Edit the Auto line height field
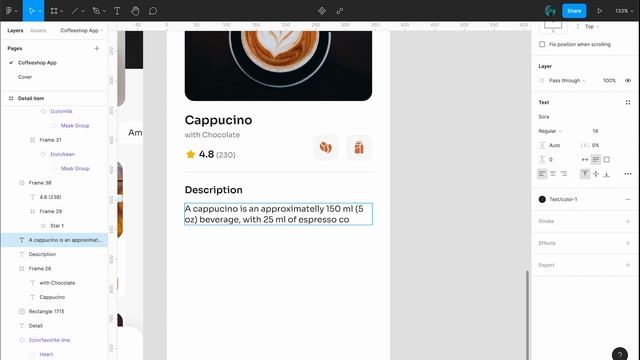 [554, 145]
